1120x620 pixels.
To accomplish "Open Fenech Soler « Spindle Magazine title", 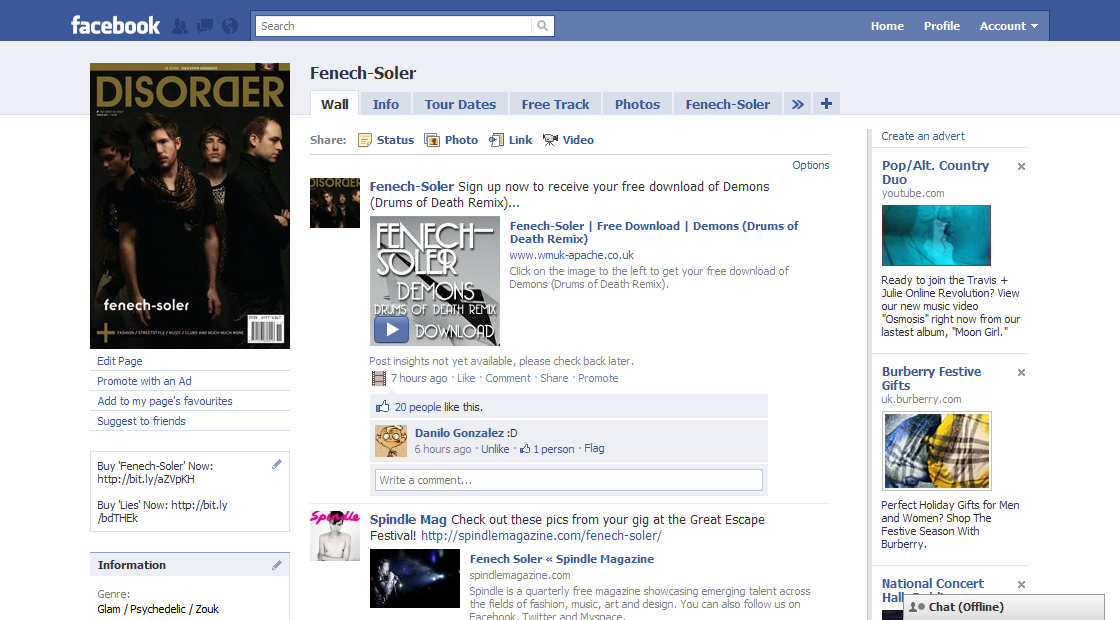I will [561, 559].
